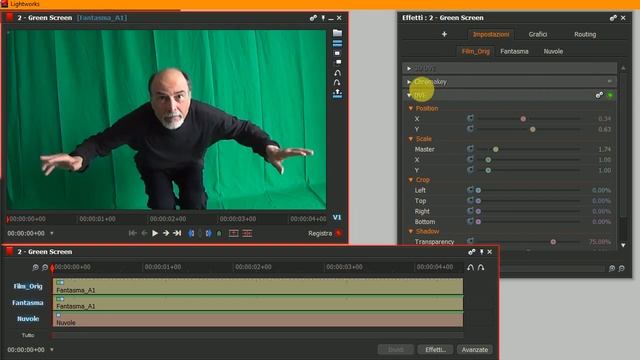Expand the first collapsed effect section
The height and width of the screenshot is (360, 640).
(409, 69)
